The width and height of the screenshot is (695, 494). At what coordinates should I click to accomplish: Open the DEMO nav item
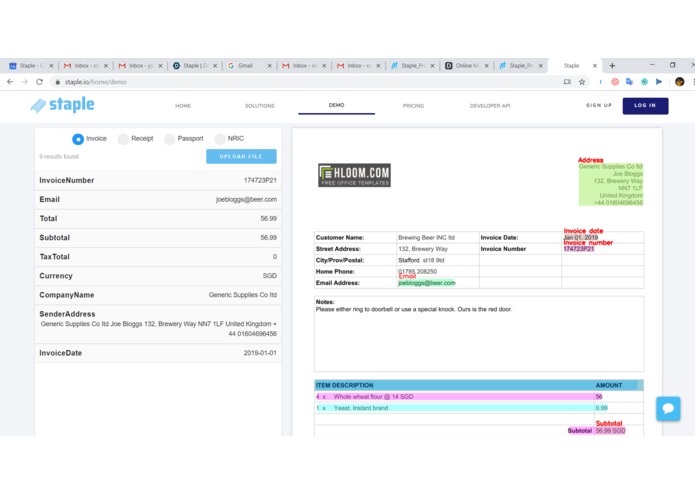pyautogui.click(x=336, y=105)
